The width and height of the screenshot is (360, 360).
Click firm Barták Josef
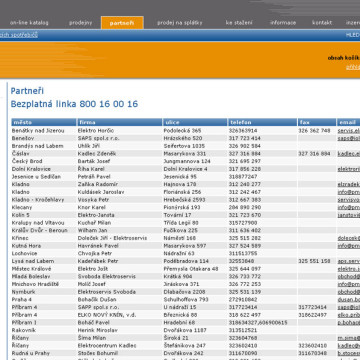[x=94, y=161]
